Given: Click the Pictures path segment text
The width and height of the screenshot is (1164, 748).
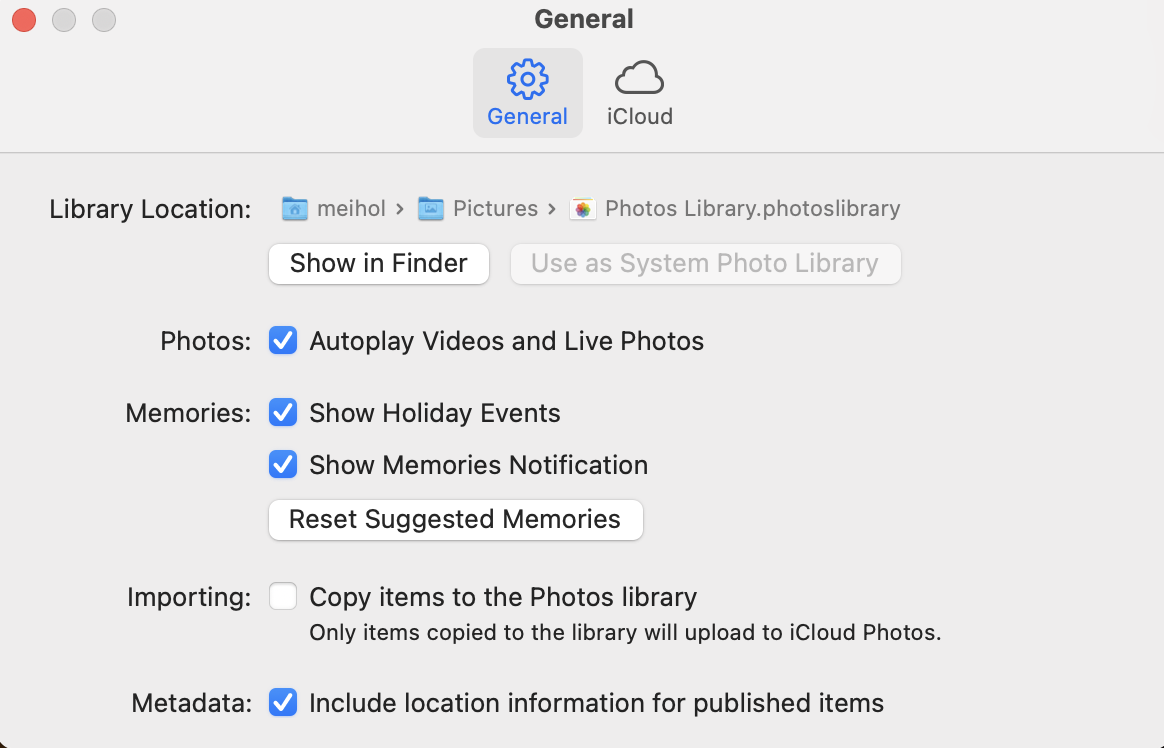Looking at the screenshot, I should point(495,208).
